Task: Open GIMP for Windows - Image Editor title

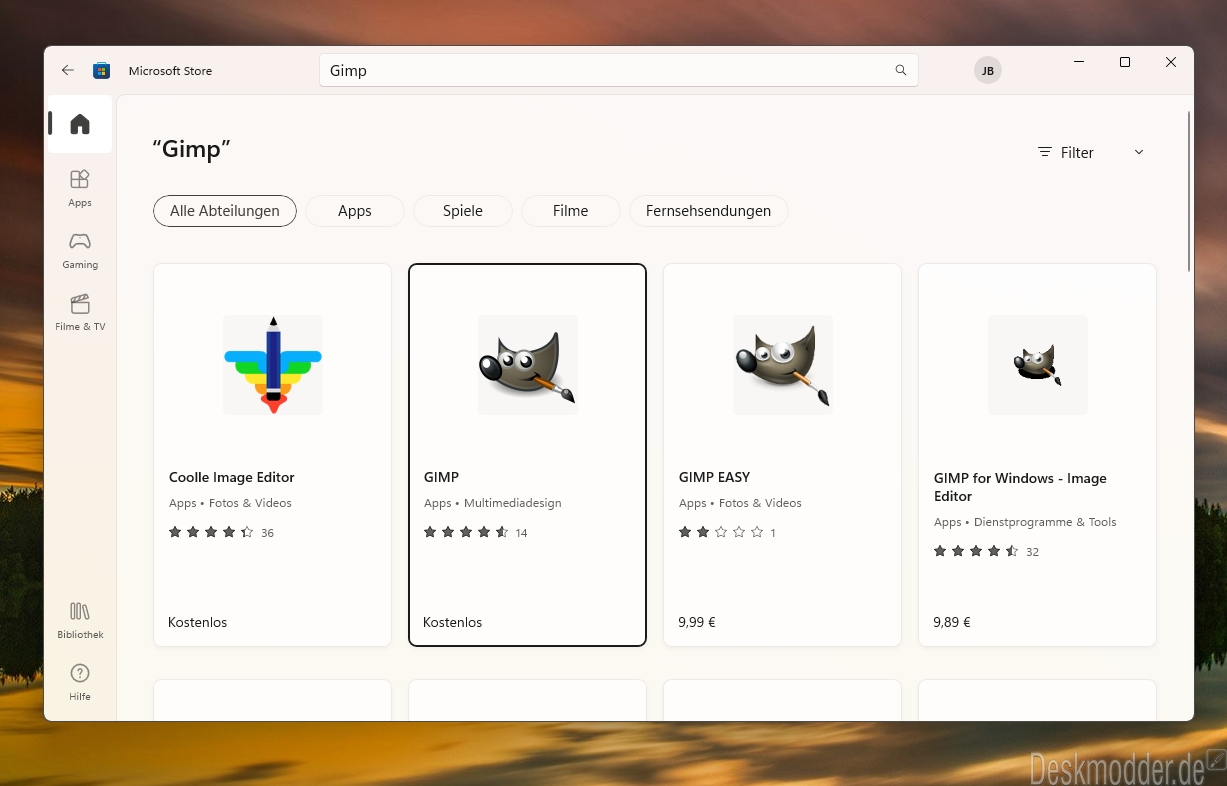Action: tap(1020, 487)
